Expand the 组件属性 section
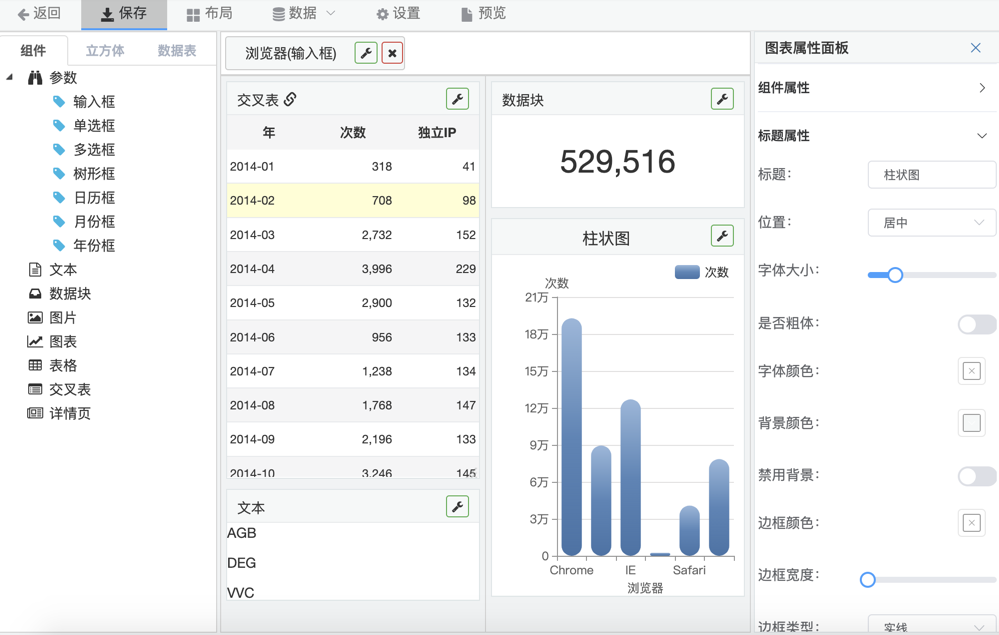This screenshot has height=635, width=999. [876, 88]
